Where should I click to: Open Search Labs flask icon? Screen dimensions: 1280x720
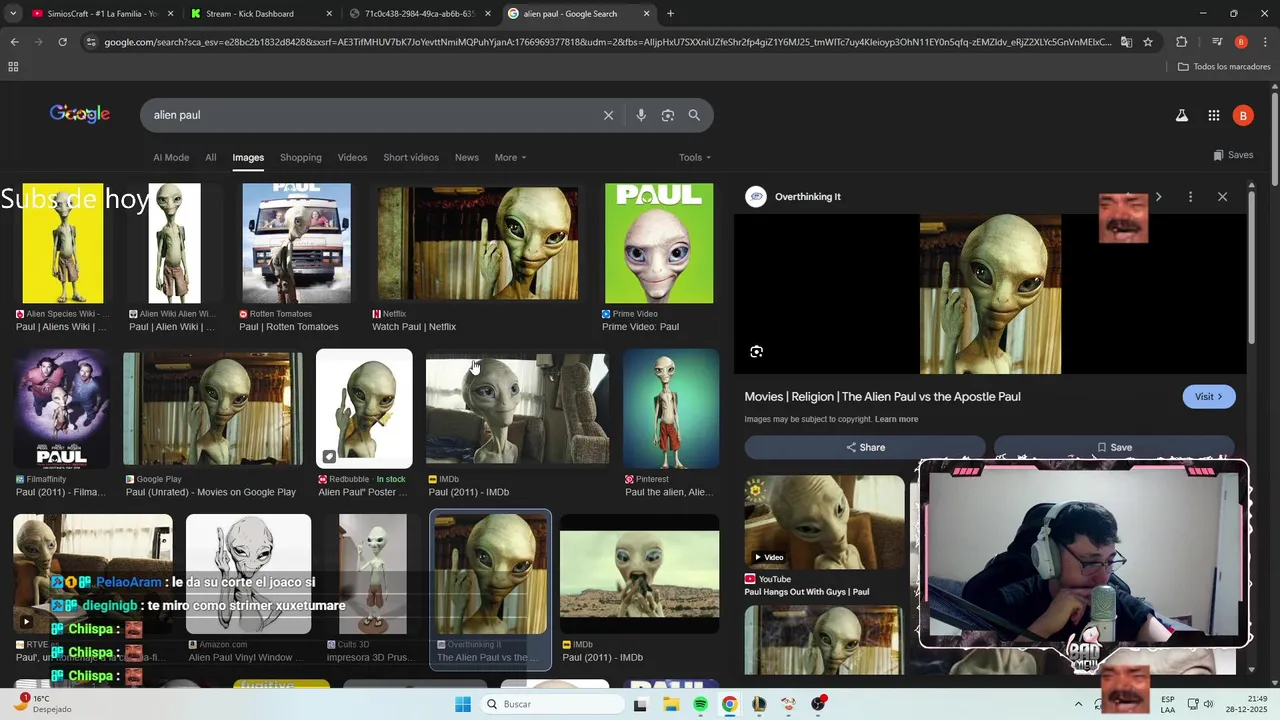[x=1182, y=116]
